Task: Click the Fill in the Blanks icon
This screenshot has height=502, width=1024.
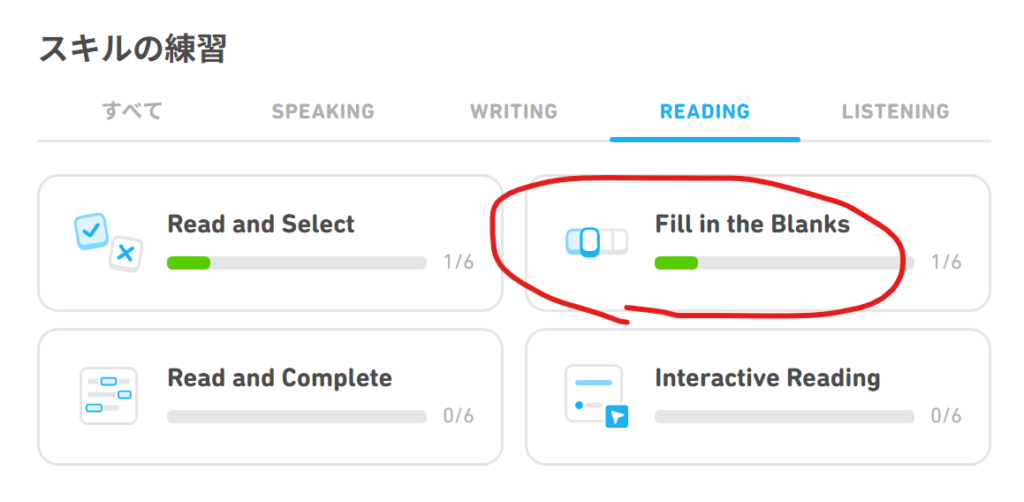Action: pos(596,241)
